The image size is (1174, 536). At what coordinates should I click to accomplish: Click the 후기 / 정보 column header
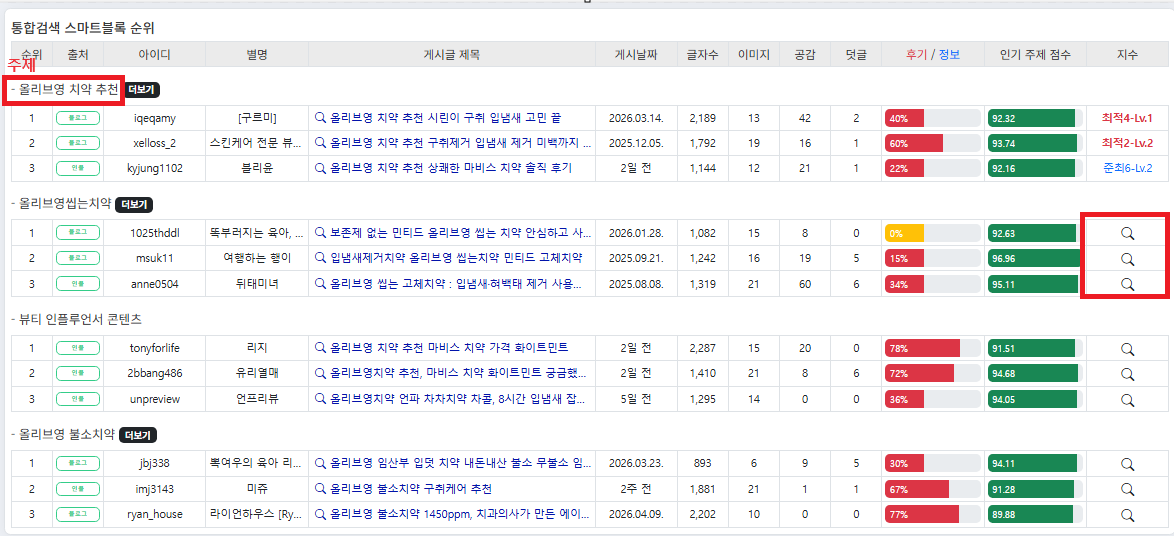click(933, 55)
